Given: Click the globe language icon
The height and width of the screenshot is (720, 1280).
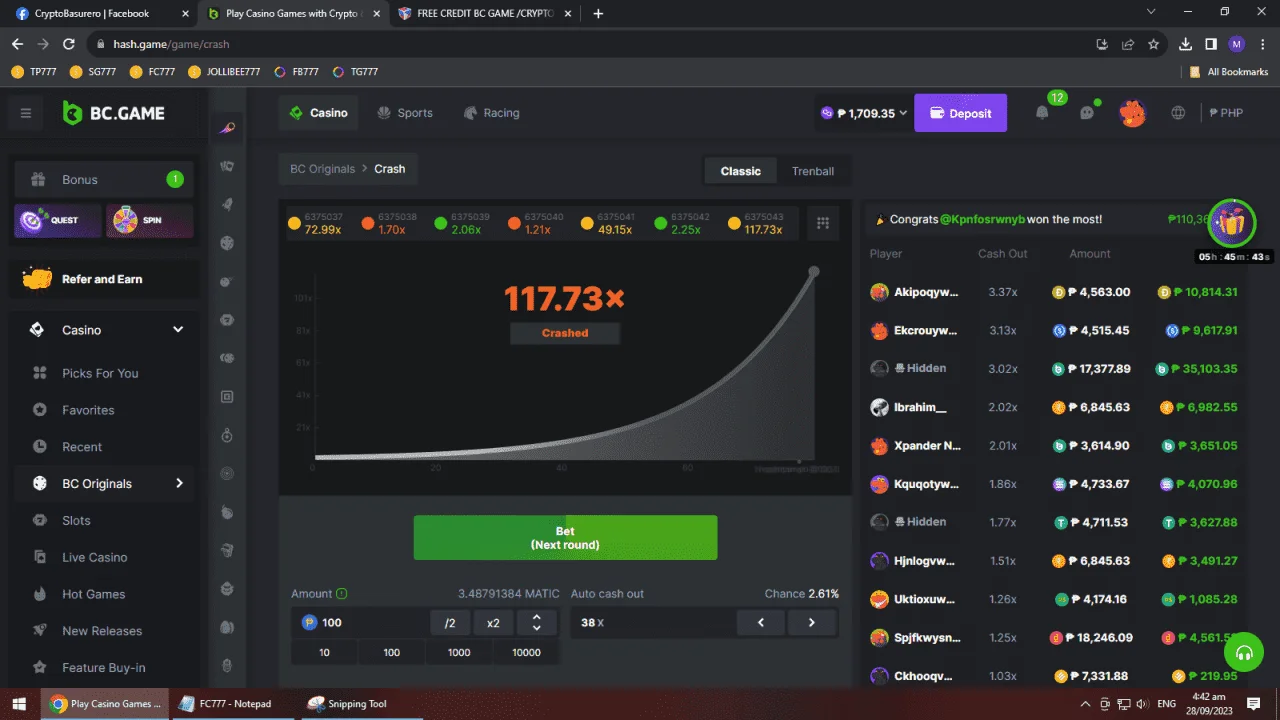Looking at the screenshot, I should click(x=1178, y=113).
